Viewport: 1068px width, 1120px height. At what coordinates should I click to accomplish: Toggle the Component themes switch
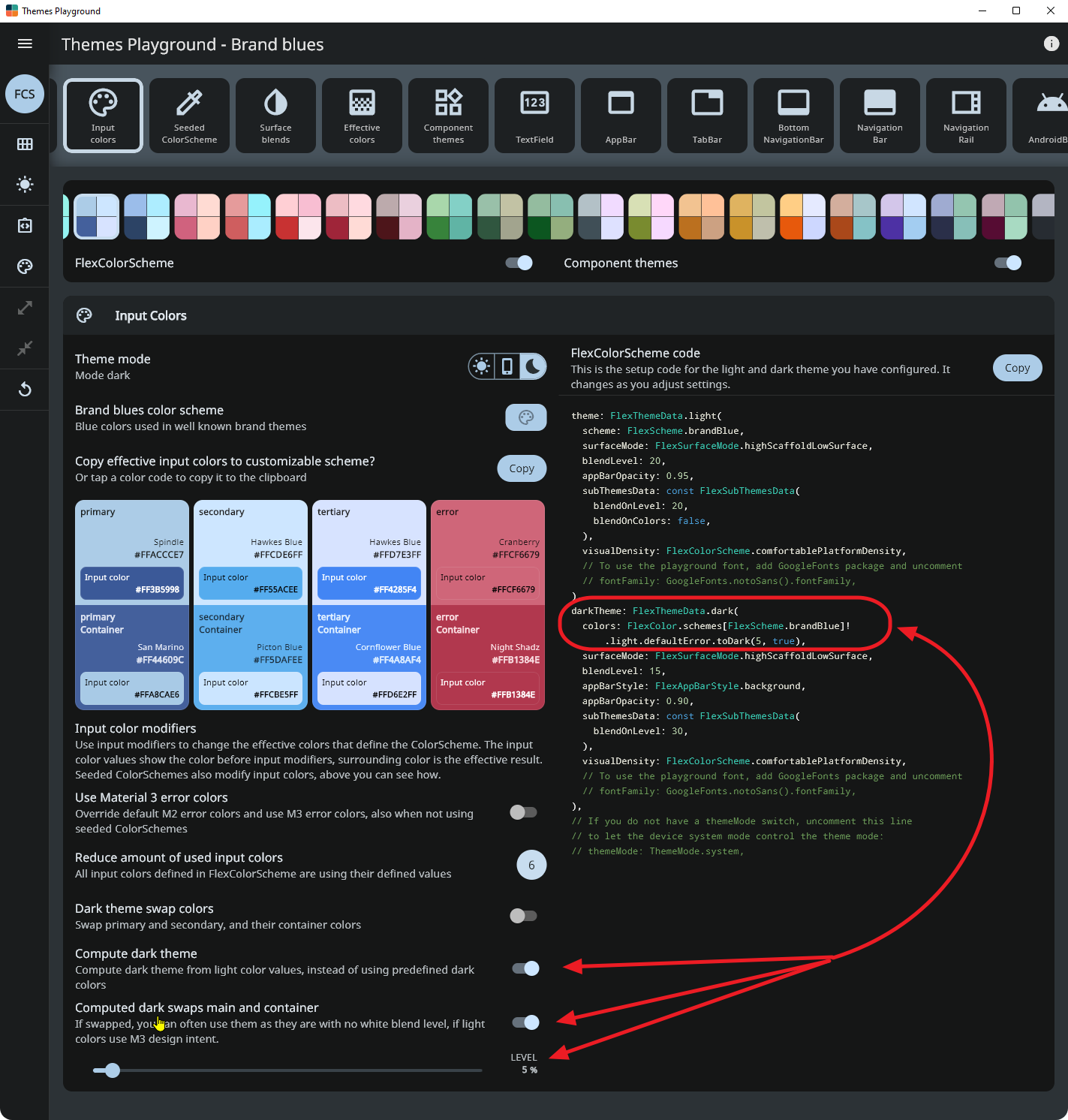click(1007, 263)
